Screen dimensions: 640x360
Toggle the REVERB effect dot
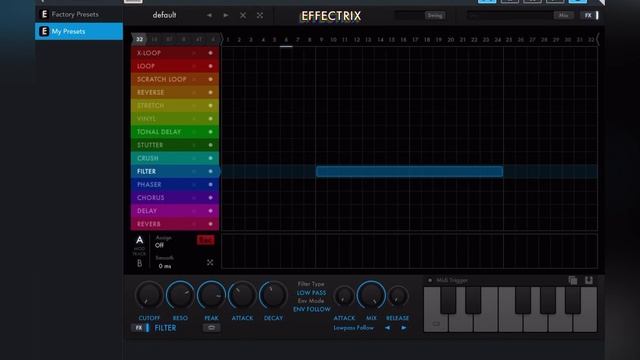pyautogui.click(x=211, y=224)
